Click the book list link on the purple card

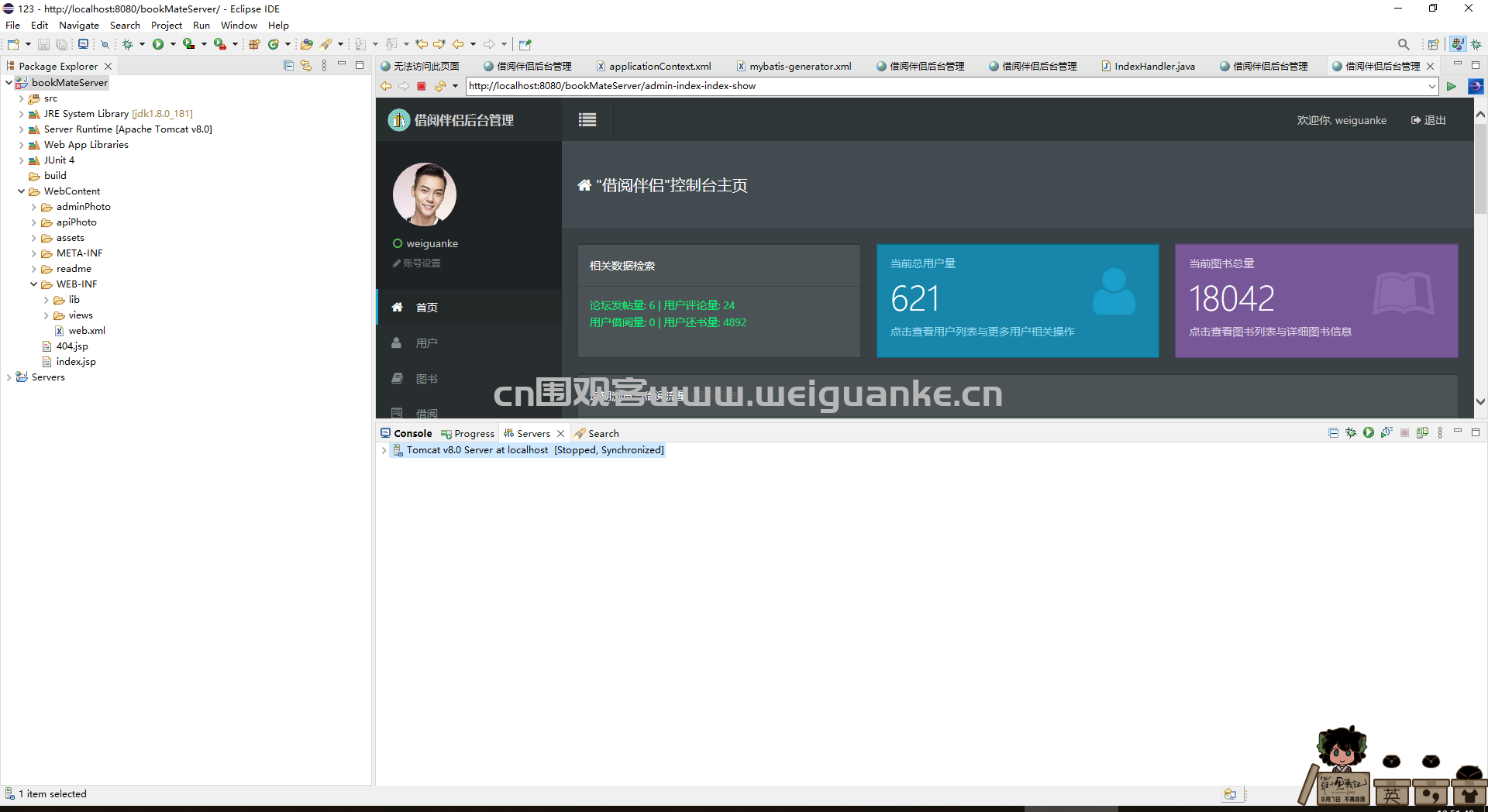pyautogui.click(x=1270, y=332)
